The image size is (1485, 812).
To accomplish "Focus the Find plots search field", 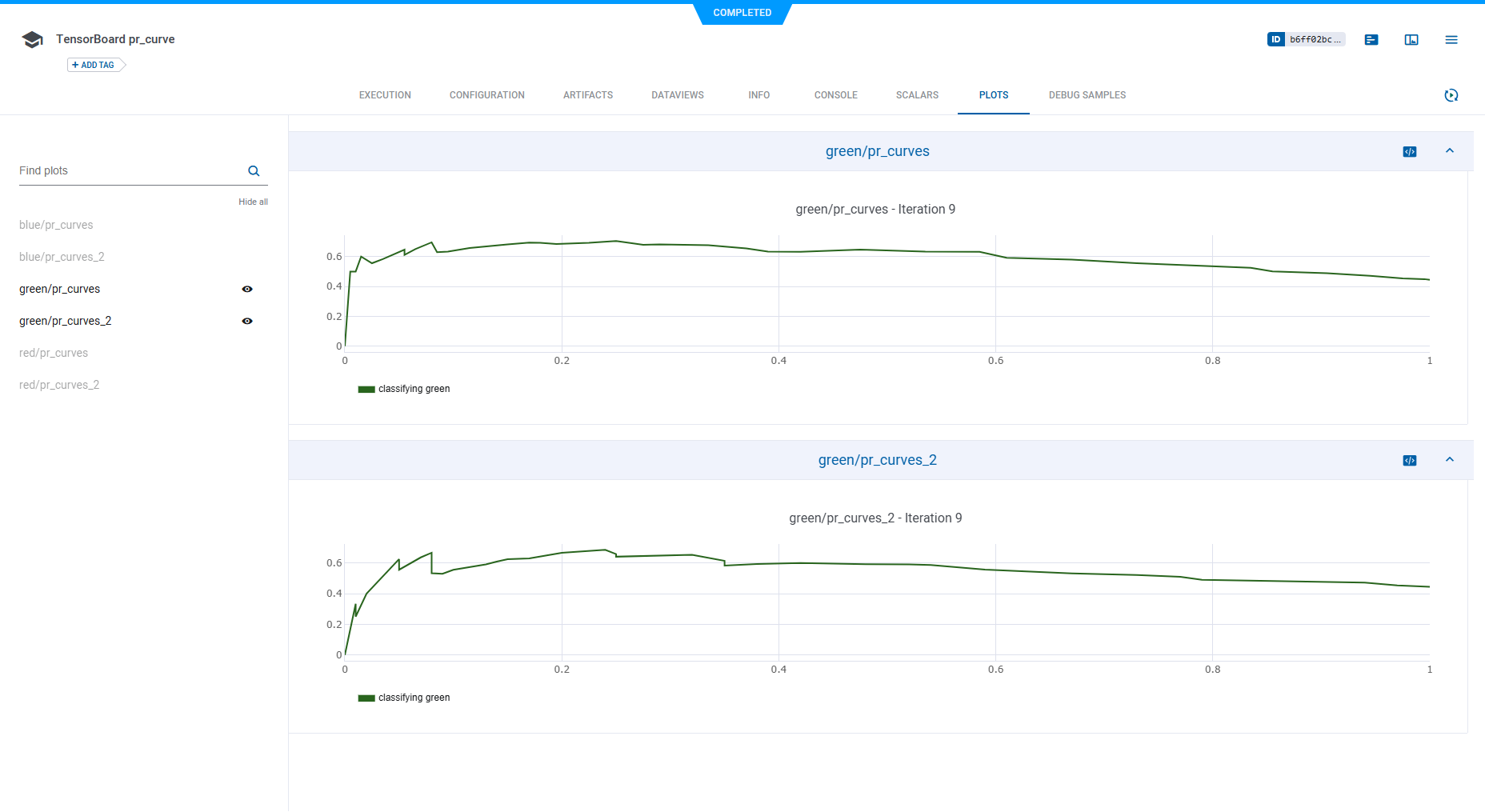I will (128, 171).
